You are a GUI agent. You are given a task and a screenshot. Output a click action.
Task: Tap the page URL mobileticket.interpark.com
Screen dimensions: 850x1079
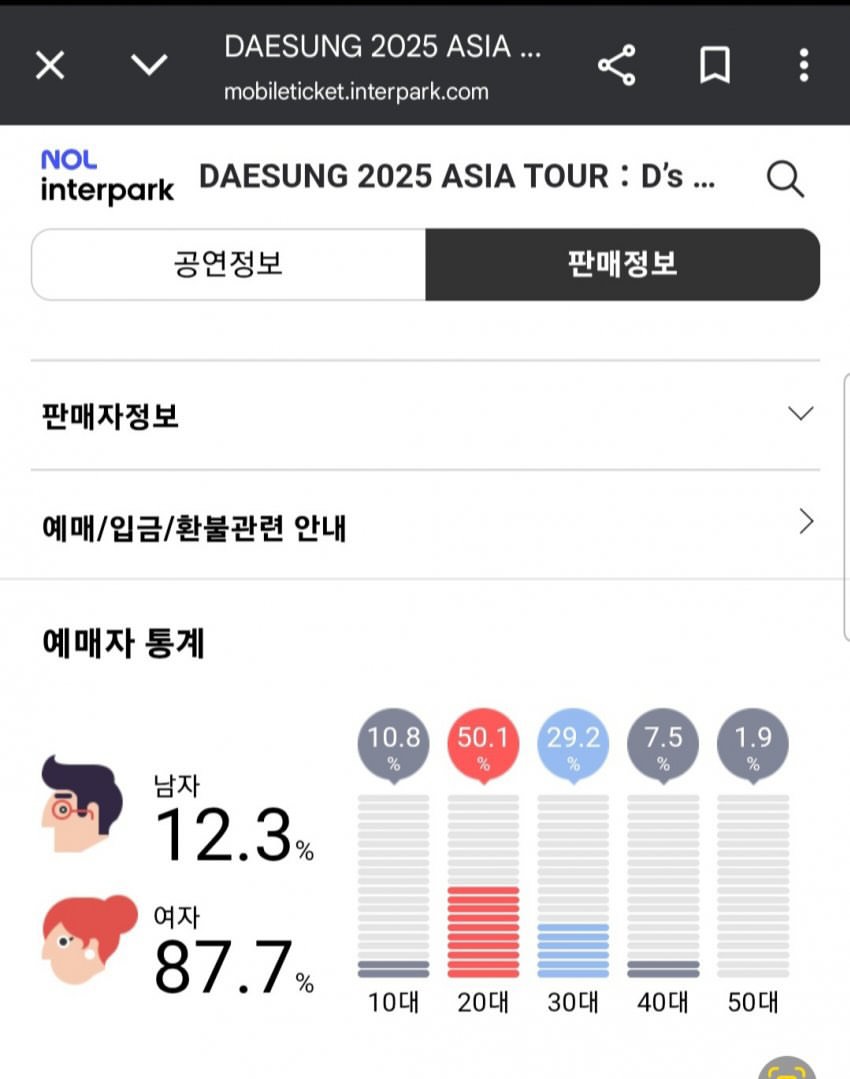tap(356, 92)
